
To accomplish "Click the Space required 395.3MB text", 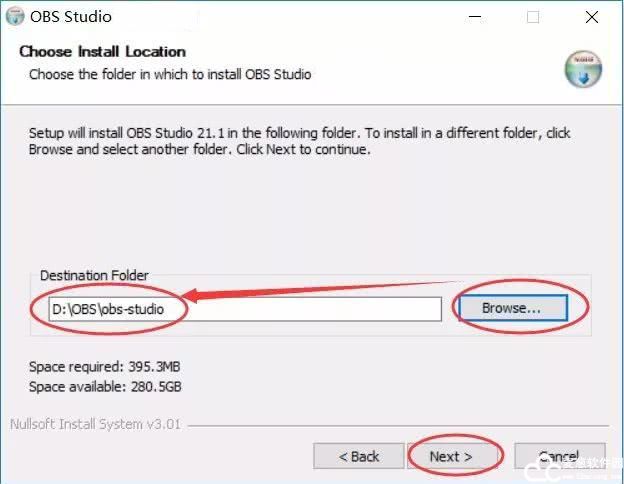I will click(104, 367).
